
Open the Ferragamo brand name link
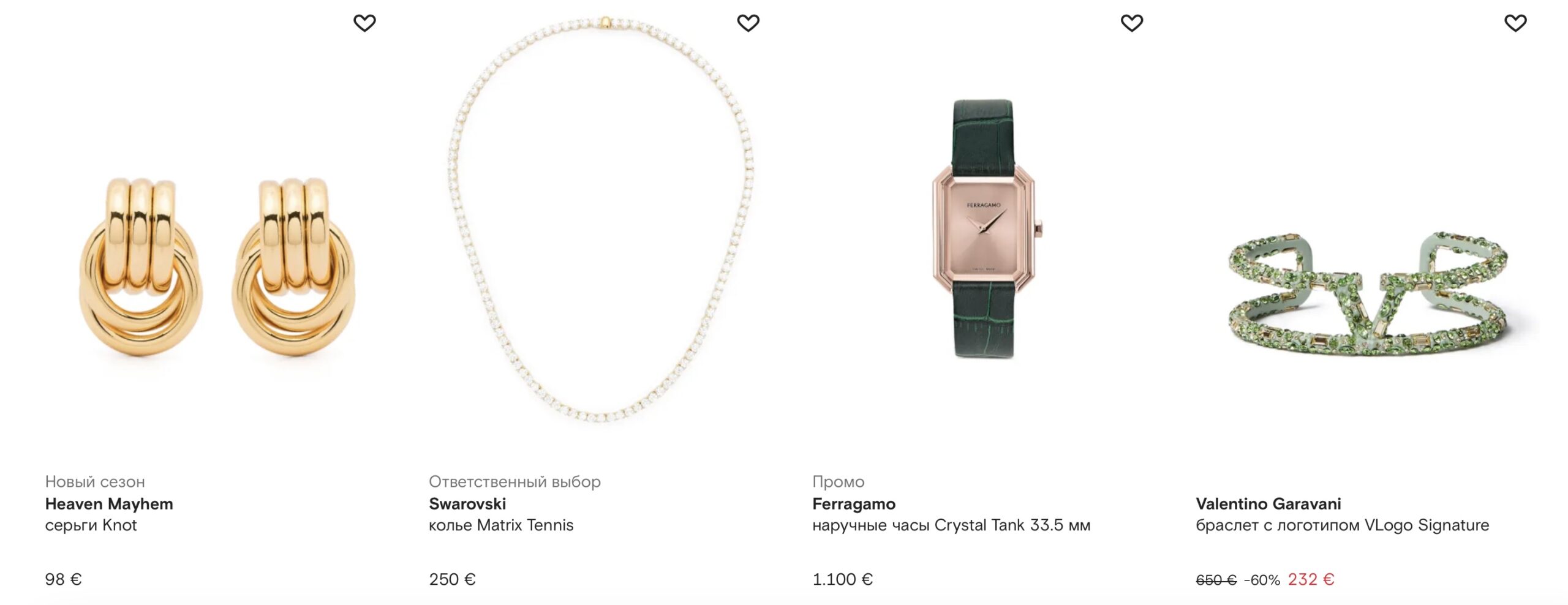[x=854, y=504]
